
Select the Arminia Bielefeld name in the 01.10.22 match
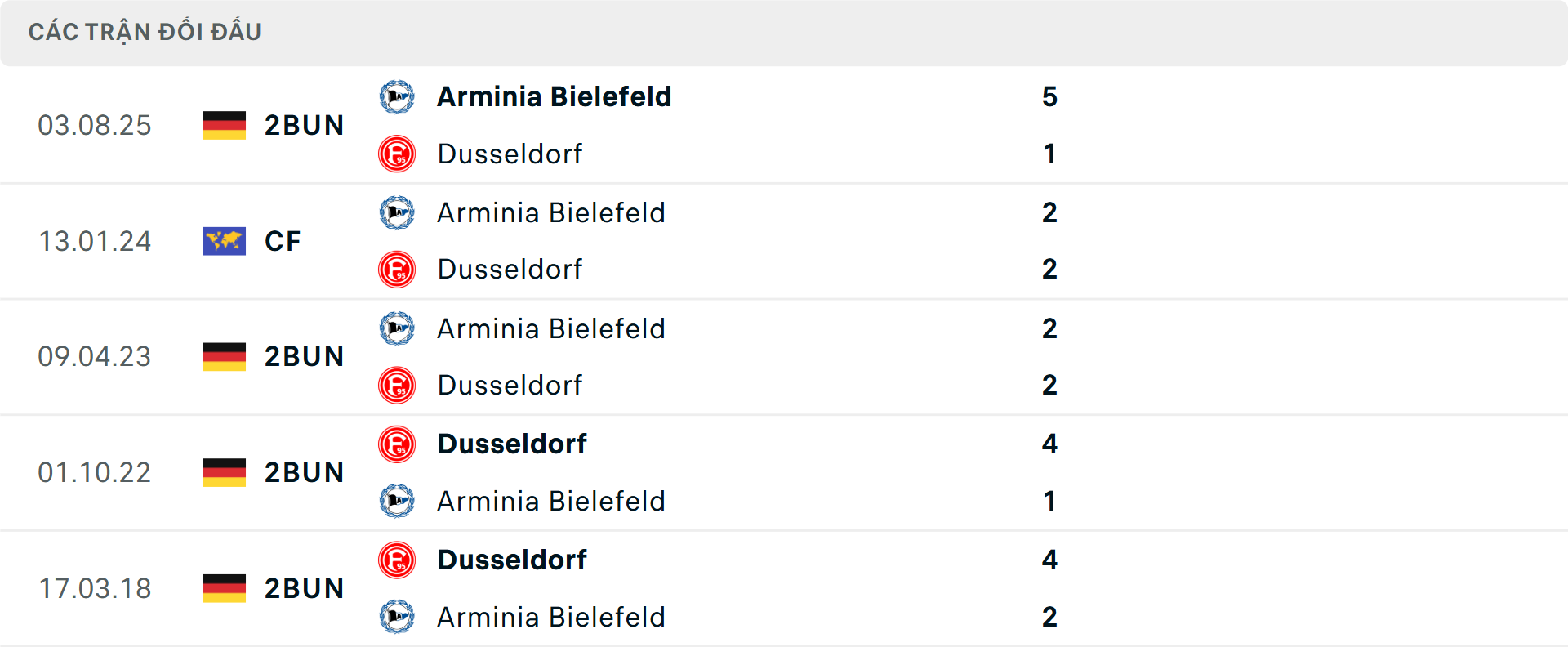click(x=551, y=502)
